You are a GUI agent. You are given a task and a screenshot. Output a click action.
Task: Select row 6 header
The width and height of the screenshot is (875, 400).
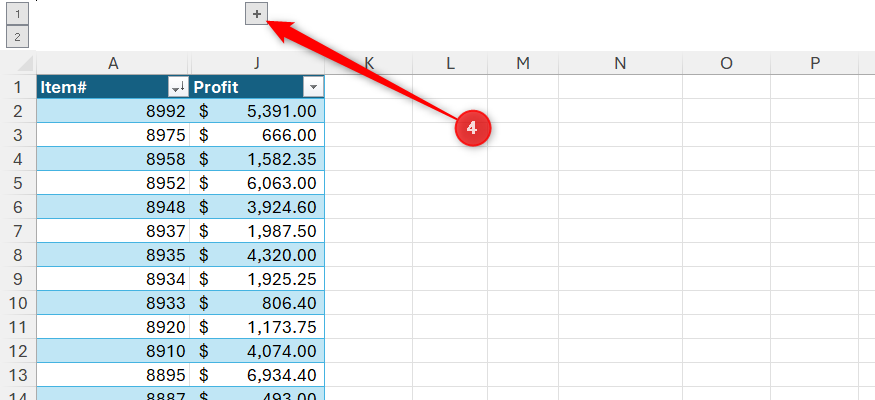pos(18,207)
